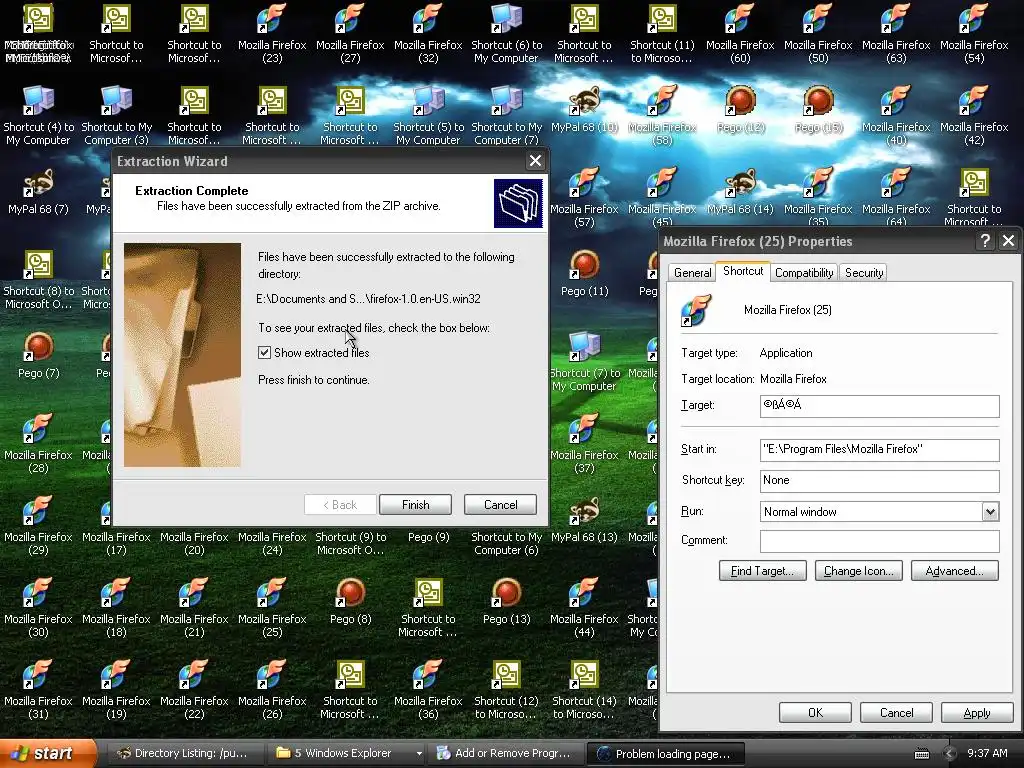
Task: Open Mozilla Firefox (44) desktop icon
Action: click(x=584, y=607)
